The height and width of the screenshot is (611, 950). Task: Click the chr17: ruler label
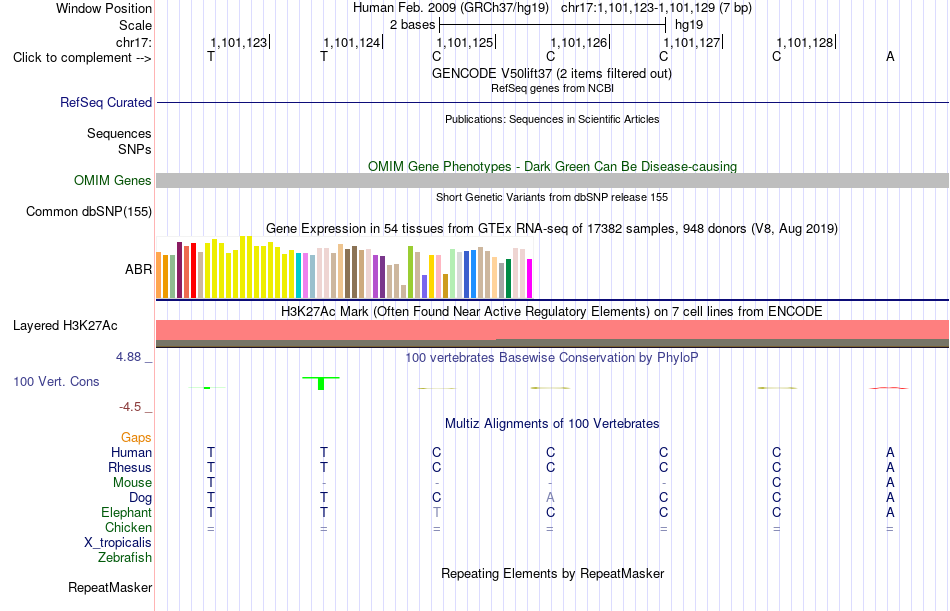tap(134, 42)
